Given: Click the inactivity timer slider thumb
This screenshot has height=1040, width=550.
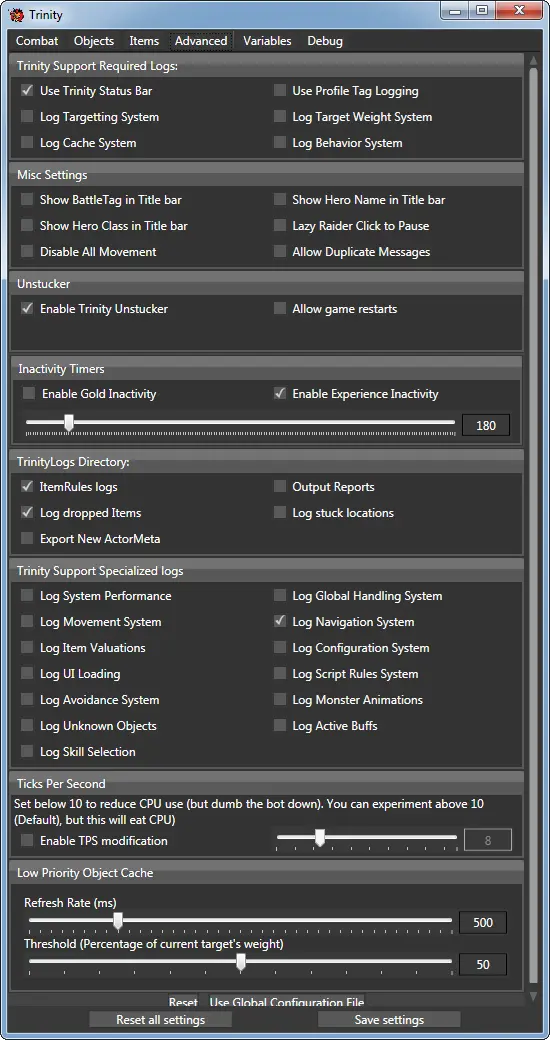Looking at the screenshot, I should point(68,423).
